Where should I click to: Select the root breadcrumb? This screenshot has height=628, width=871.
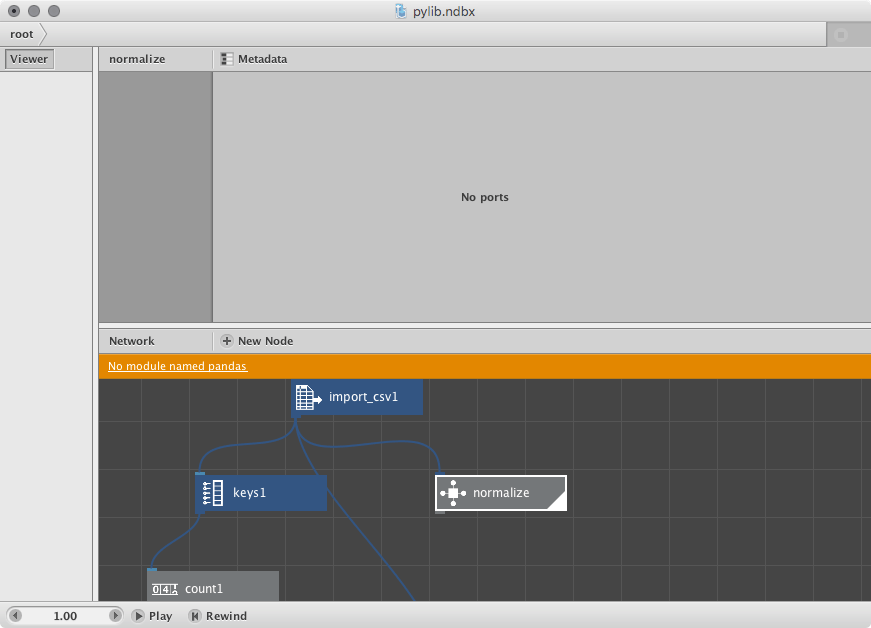[22, 34]
